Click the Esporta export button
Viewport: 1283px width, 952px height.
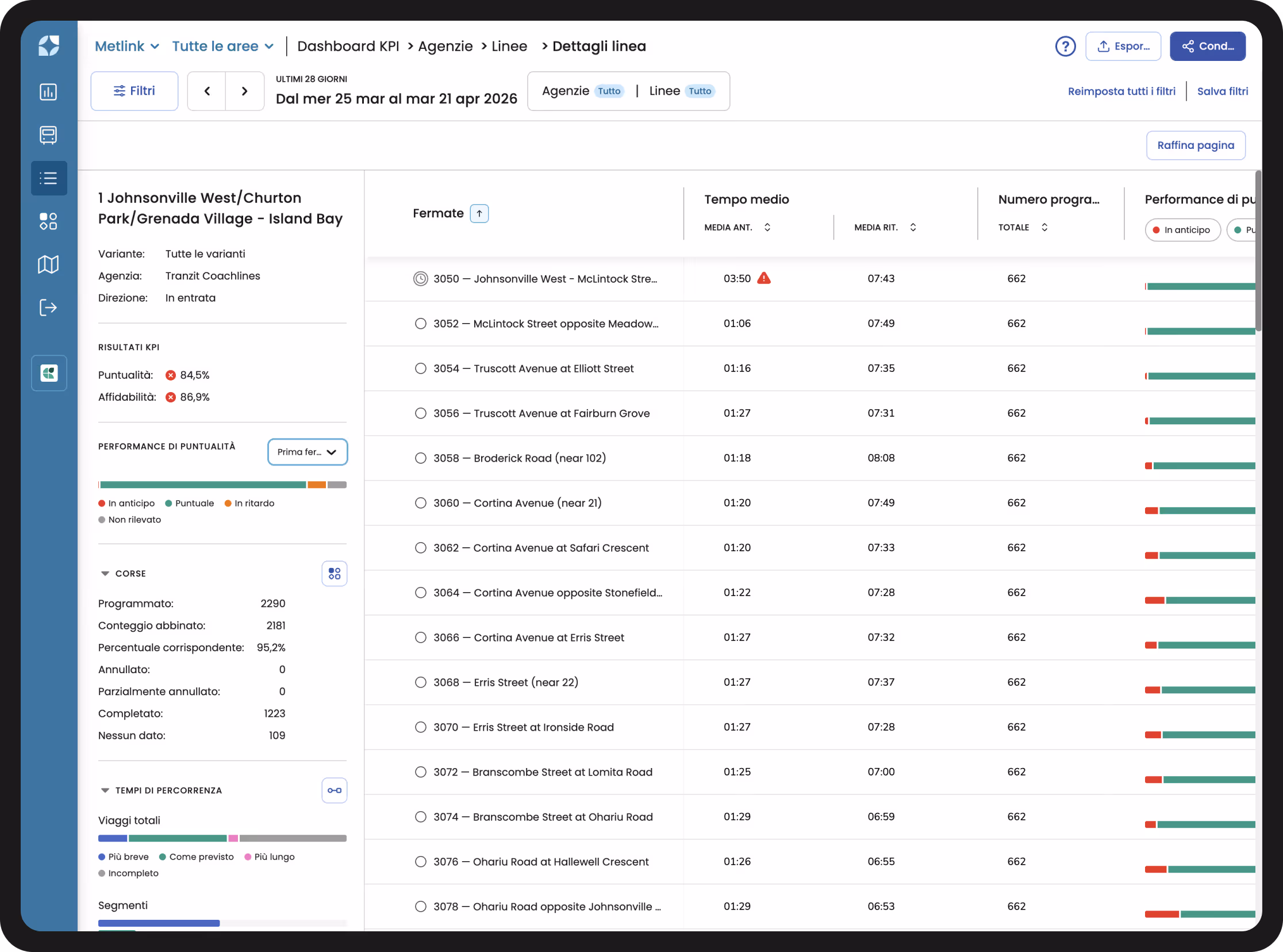[1123, 46]
